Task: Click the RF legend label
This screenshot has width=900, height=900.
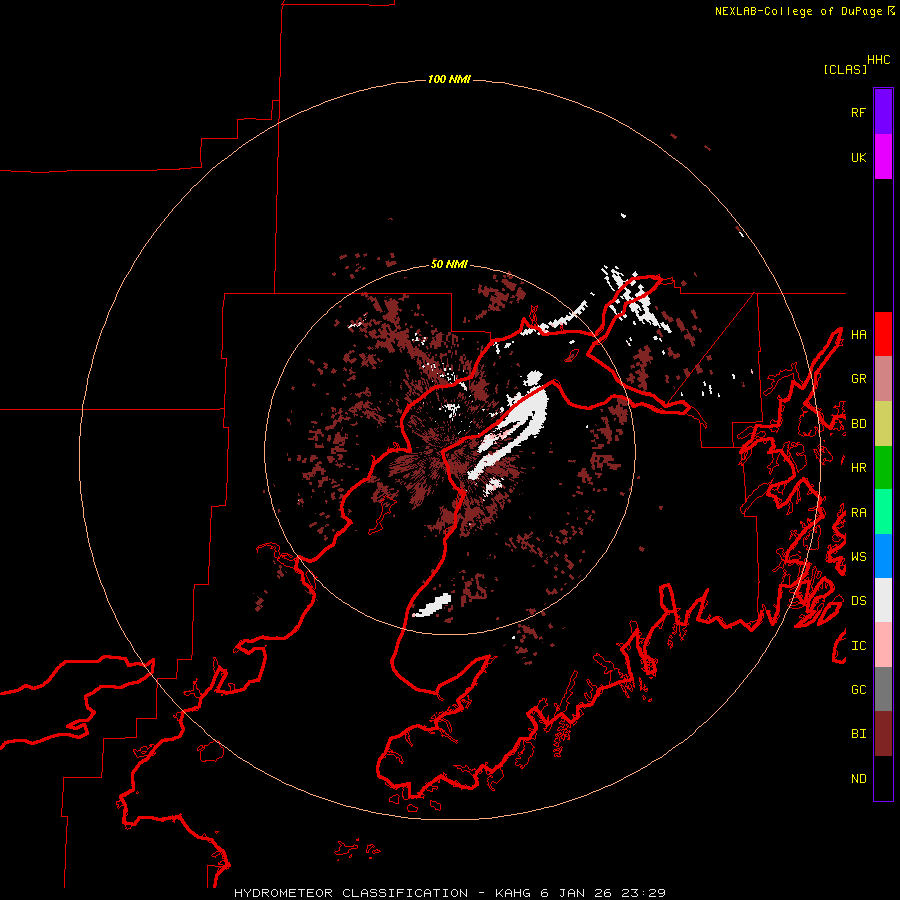Action: click(x=858, y=112)
